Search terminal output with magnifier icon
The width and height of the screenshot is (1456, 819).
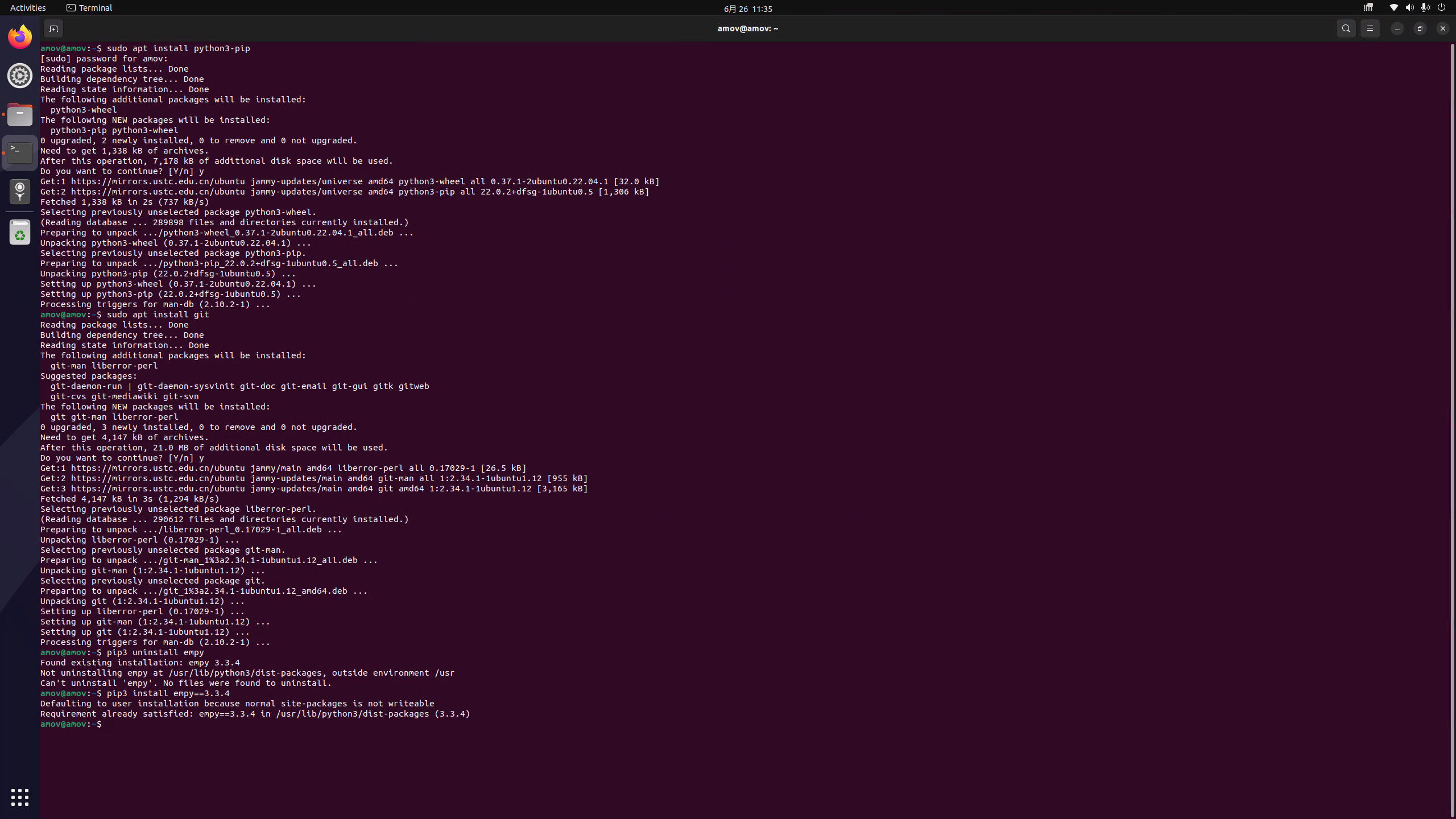(1346, 28)
